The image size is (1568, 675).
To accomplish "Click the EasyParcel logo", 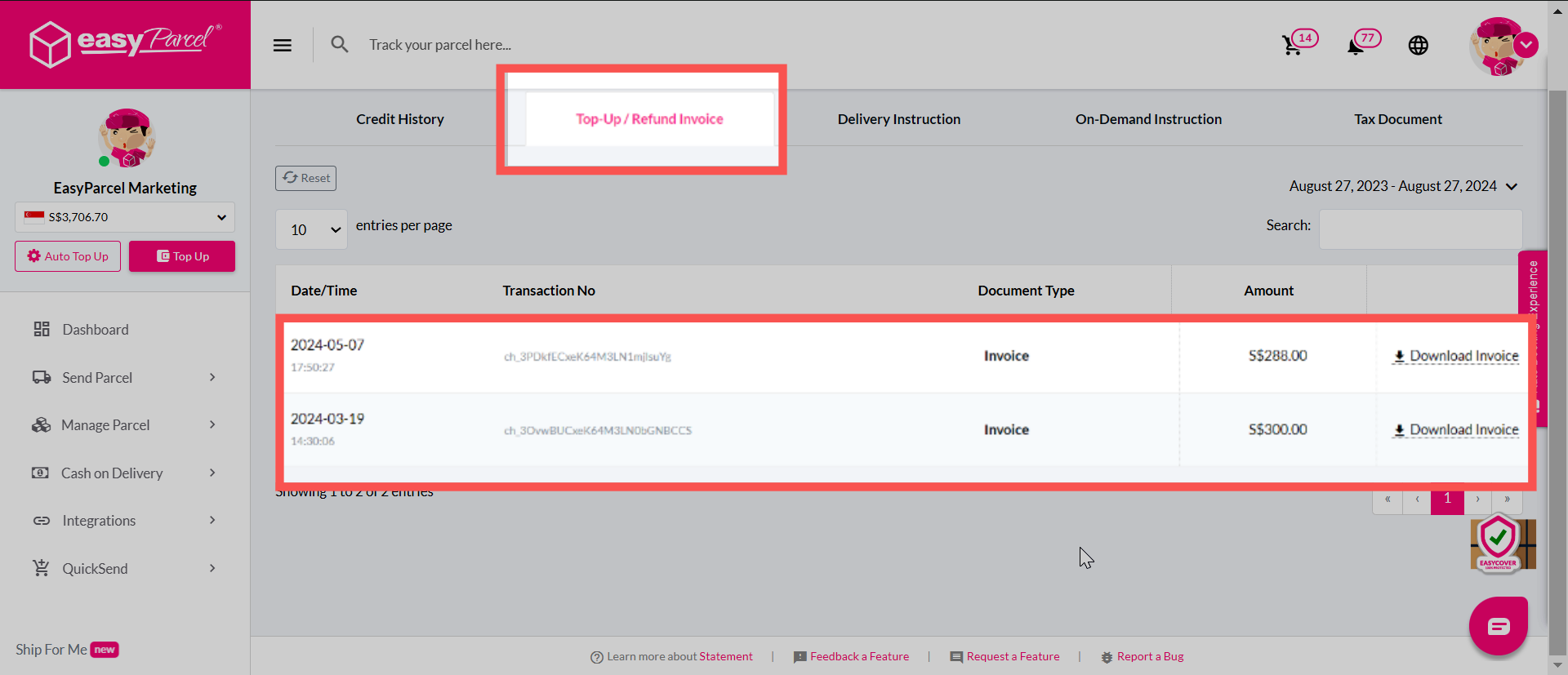I will (x=125, y=44).
